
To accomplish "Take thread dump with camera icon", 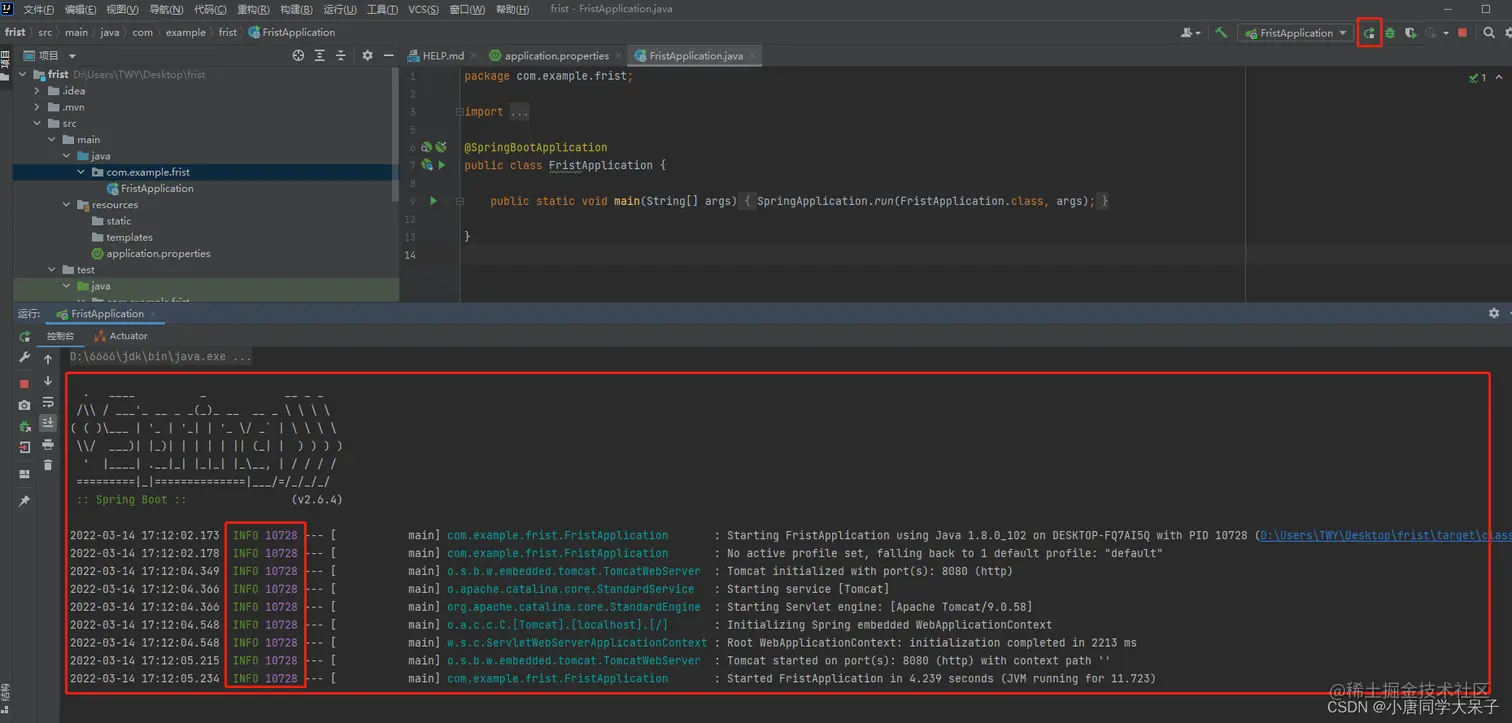I will (x=25, y=405).
